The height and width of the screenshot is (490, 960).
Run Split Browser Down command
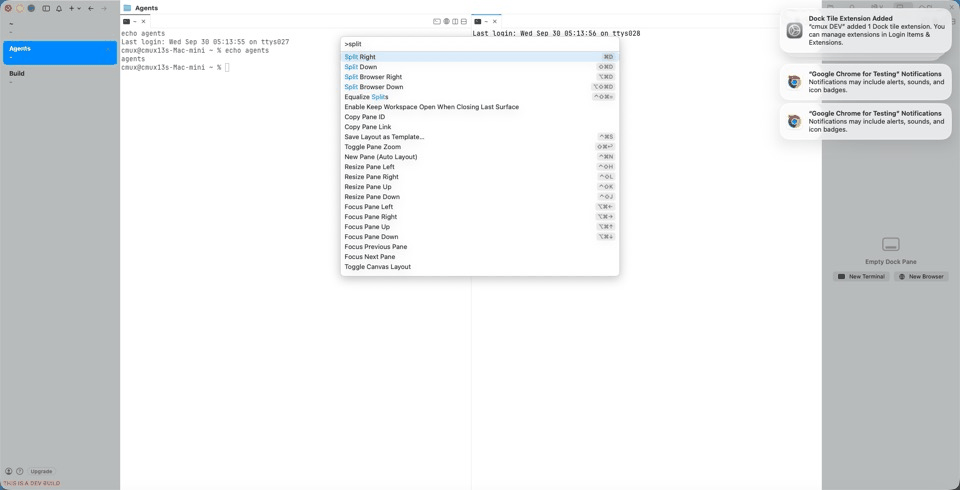pos(479,87)
